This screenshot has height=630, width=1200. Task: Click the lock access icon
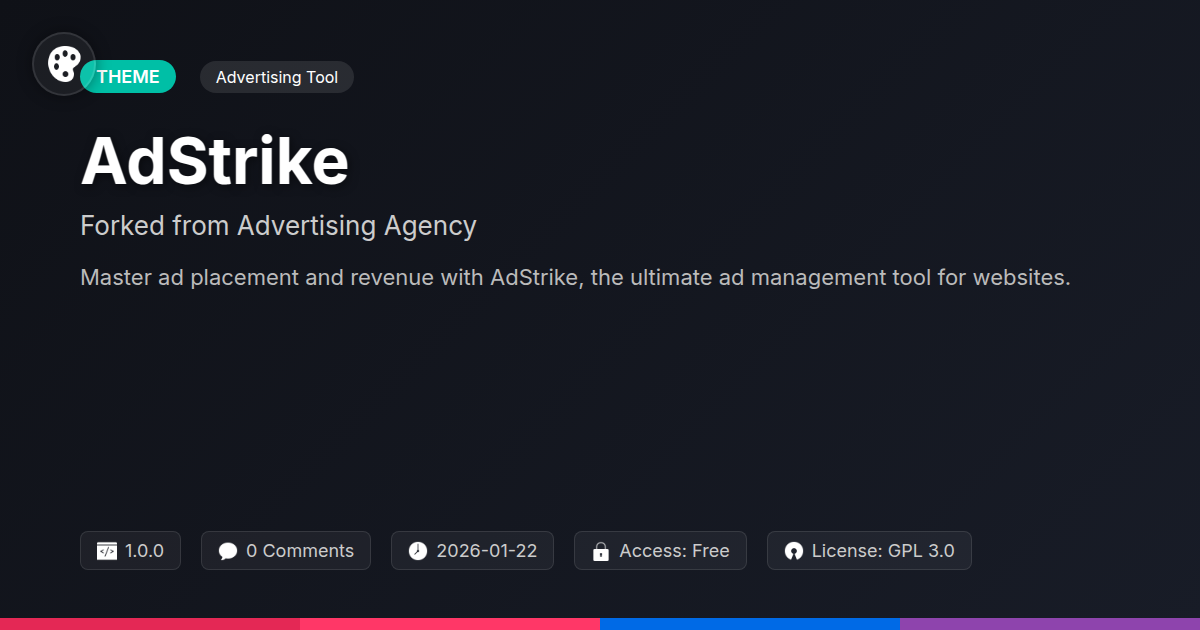click(601, 551)
